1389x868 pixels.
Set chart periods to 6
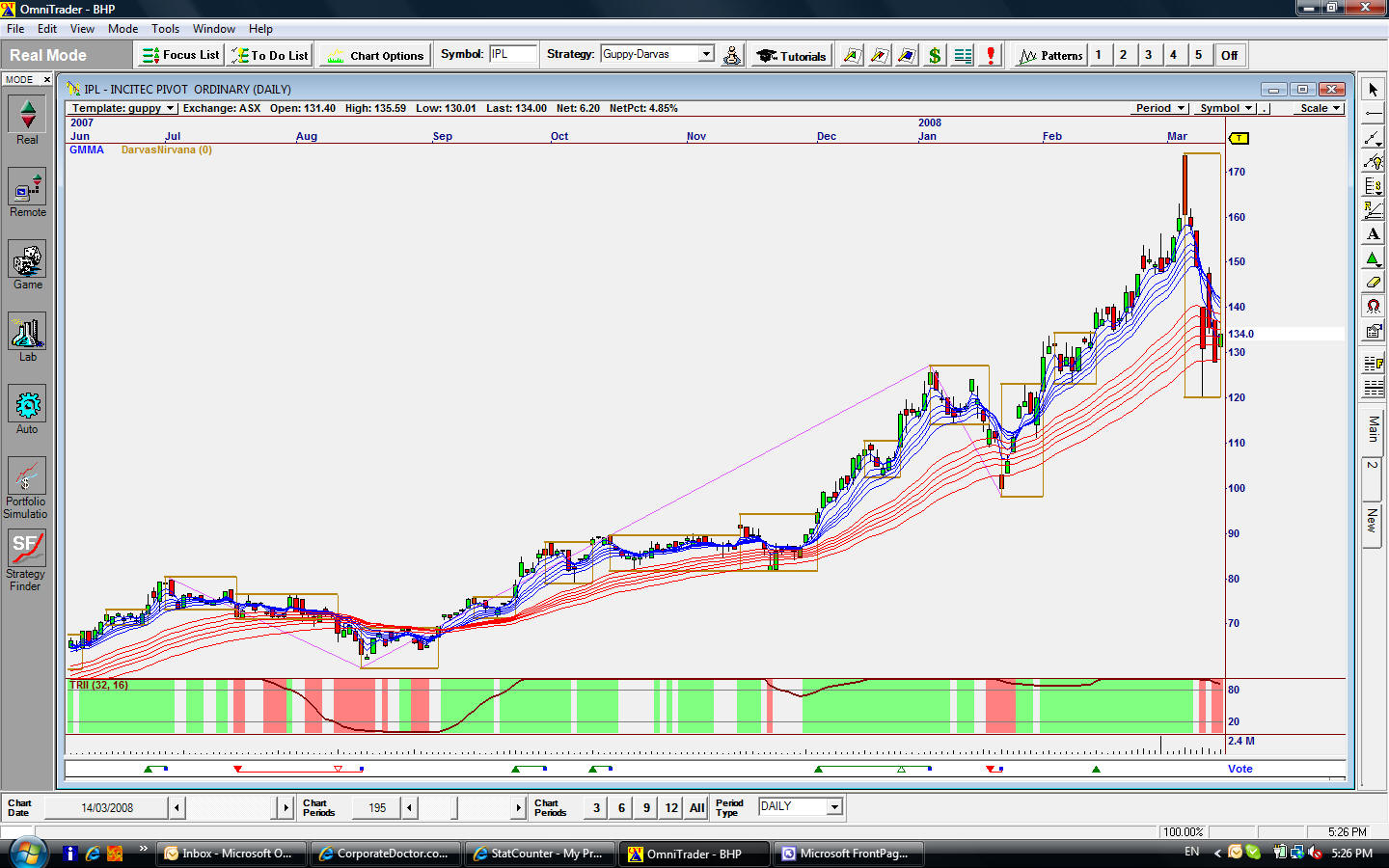coord(621,808)
